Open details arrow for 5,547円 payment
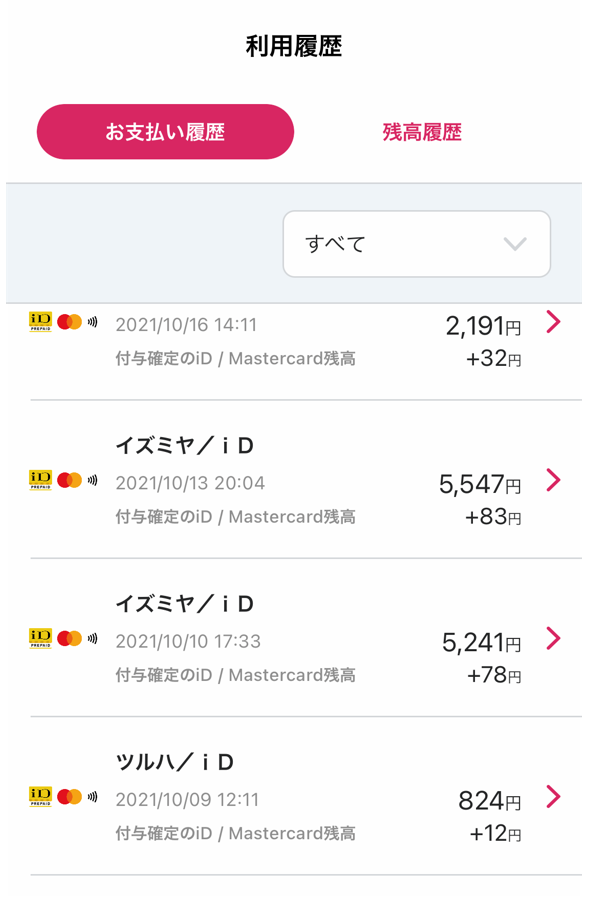This screenshot has width=590, height=900. click(x=553, y=480)
